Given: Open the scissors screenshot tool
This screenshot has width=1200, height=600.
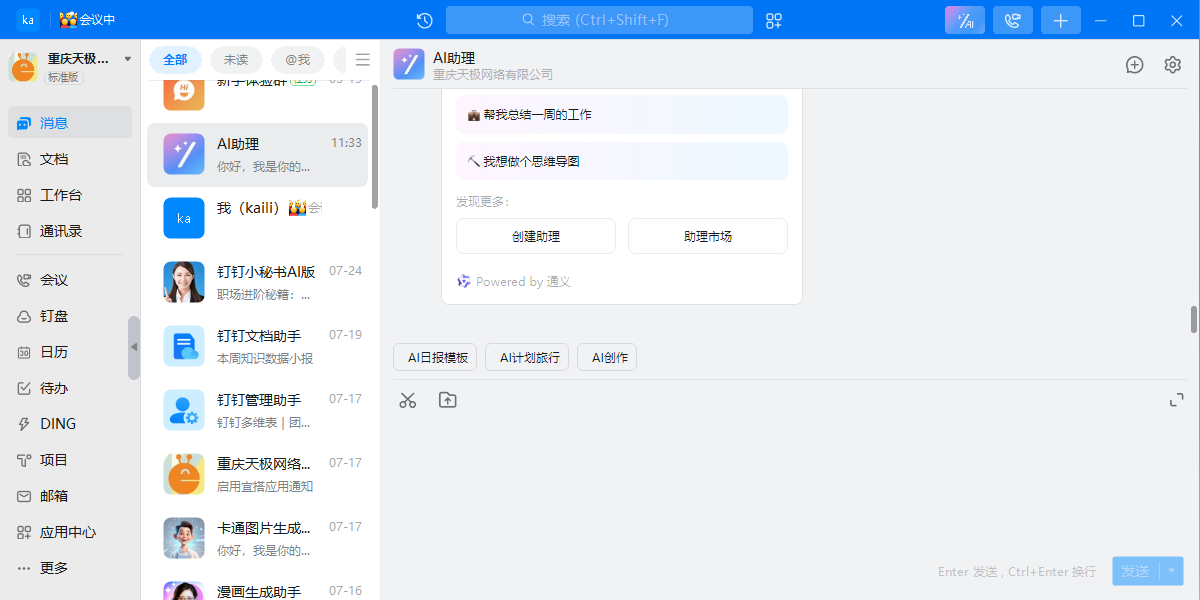Looking at the screenshot, I should [x=407, y=399].
